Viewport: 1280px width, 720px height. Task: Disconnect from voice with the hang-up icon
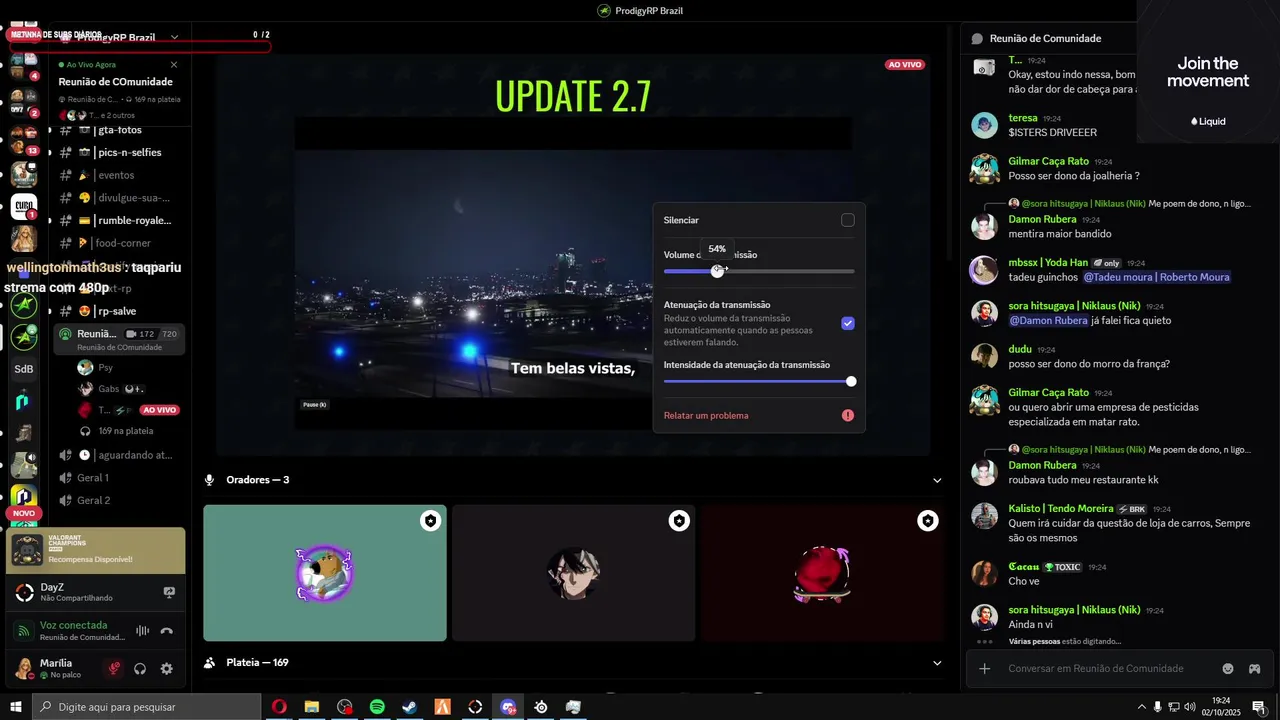tap(167, 631)
